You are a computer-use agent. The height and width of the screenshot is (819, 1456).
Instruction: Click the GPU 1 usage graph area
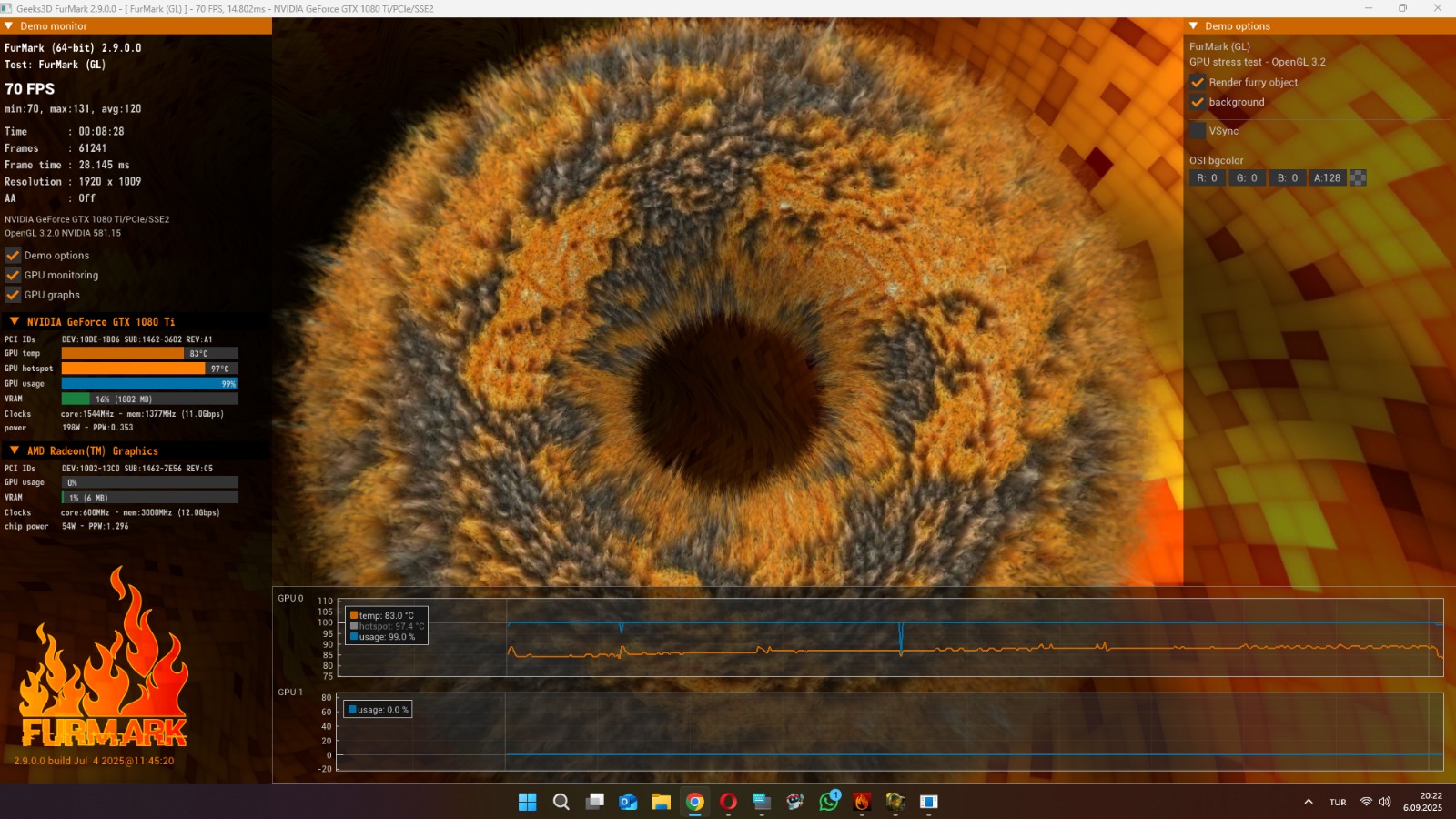890,733
